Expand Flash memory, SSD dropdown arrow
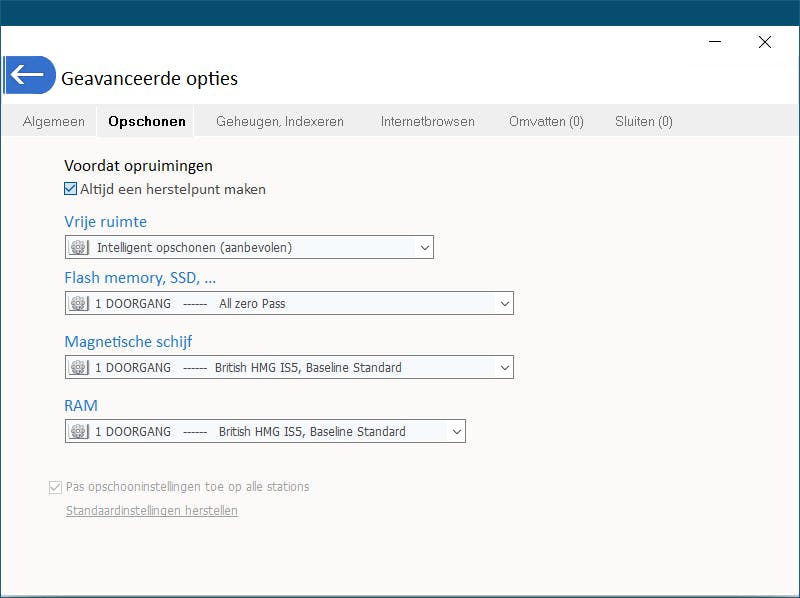 [504, 303]
